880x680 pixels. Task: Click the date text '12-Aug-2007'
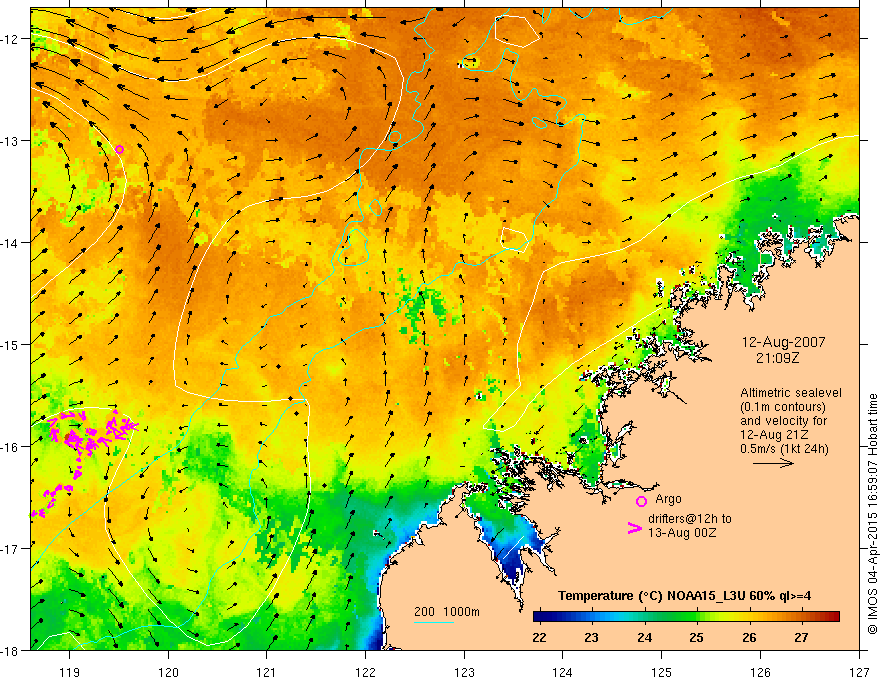pos(783,342)
